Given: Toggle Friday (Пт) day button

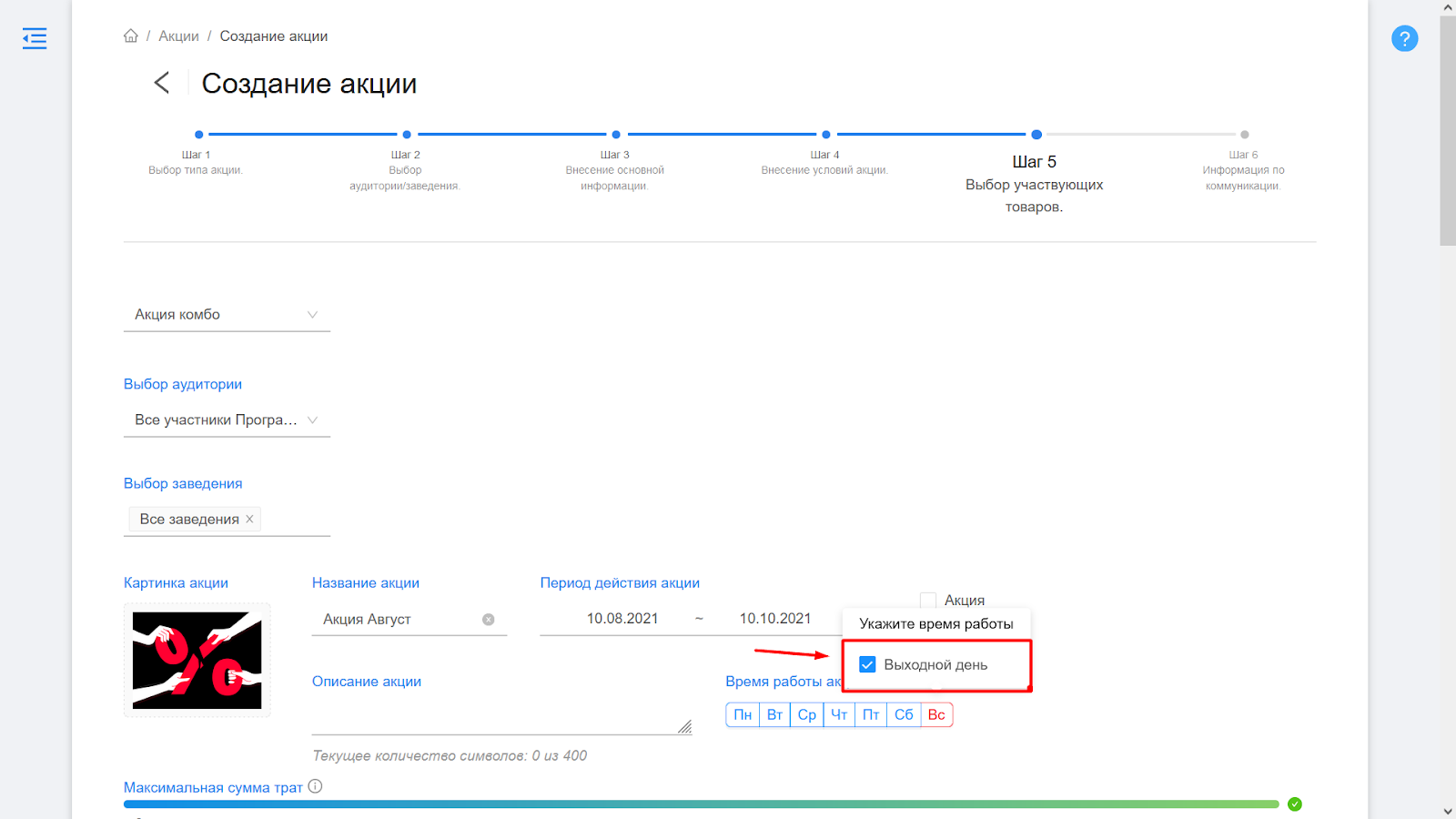Looking at the screenshot, I should (x=871, y=714).
